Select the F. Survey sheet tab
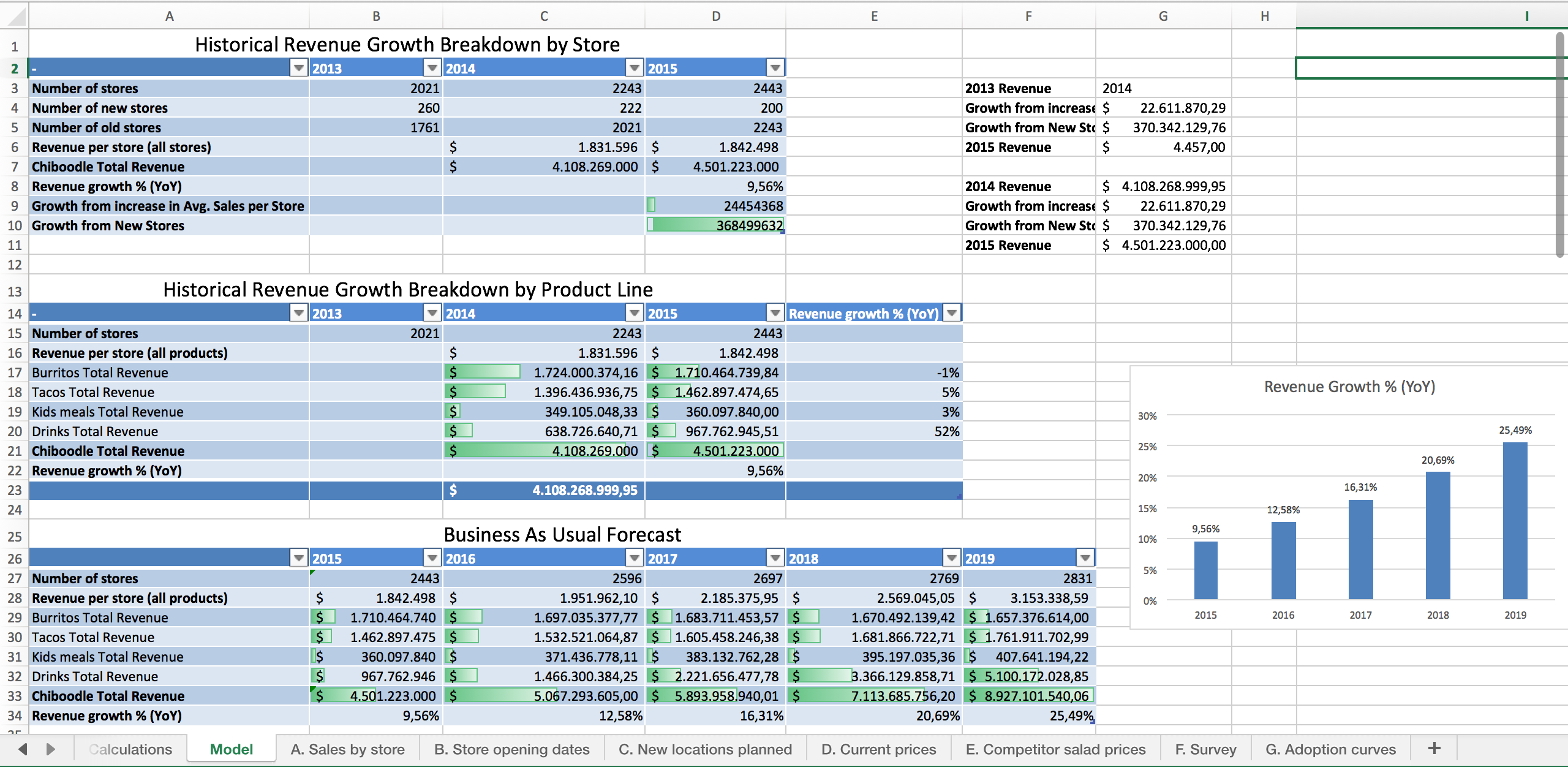The width and height of the screenshot is (1568, 767). pos(1205,749)
